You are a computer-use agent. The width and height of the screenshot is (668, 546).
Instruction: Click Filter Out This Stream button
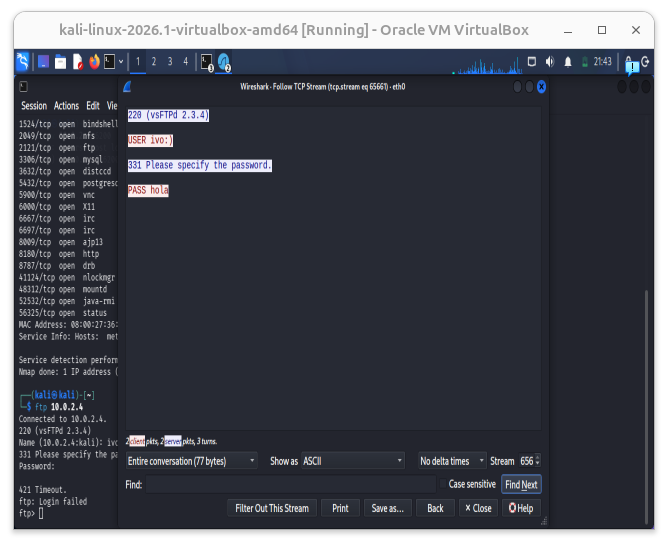pos(272,509)
